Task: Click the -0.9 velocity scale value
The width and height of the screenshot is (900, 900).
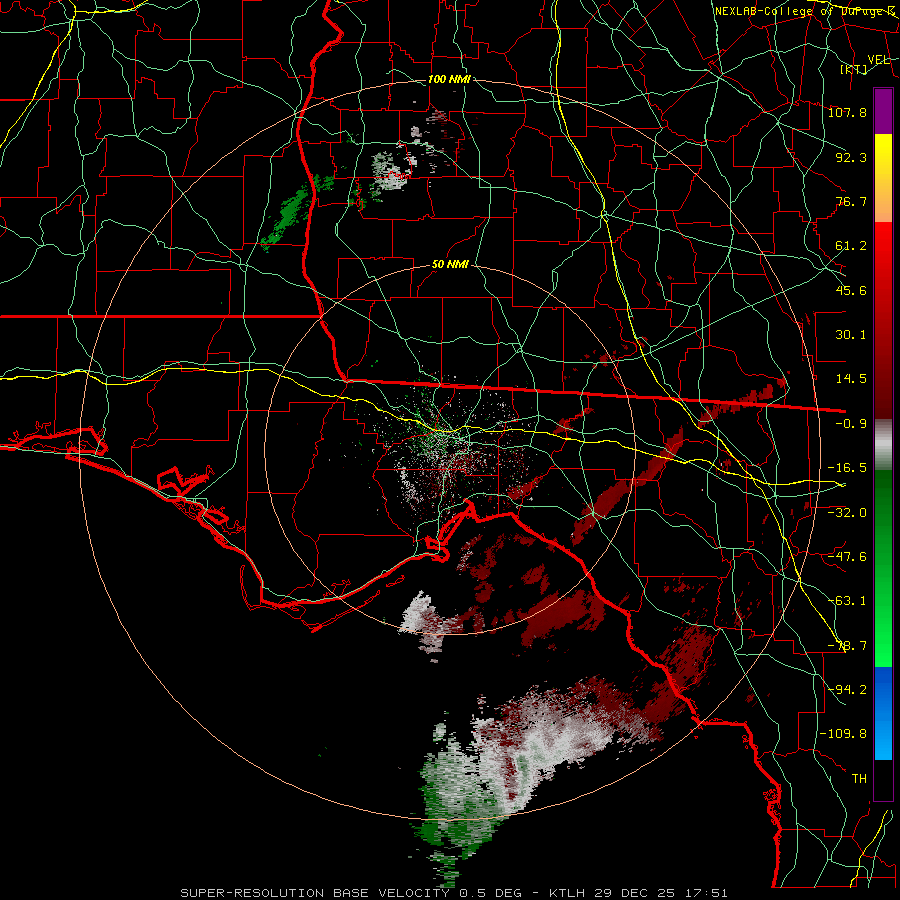Action: pyautogui.click(x=851, y=424)
